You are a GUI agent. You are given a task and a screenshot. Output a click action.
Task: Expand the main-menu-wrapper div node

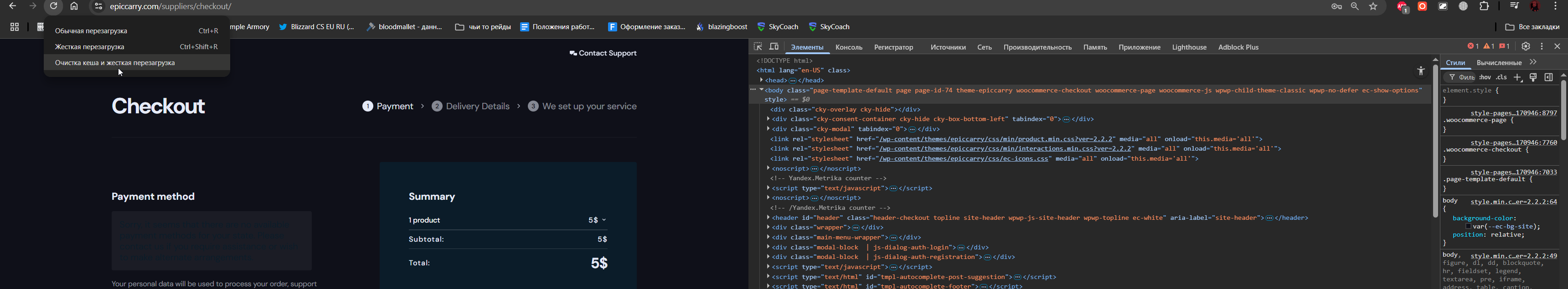[x=768, y=237]
